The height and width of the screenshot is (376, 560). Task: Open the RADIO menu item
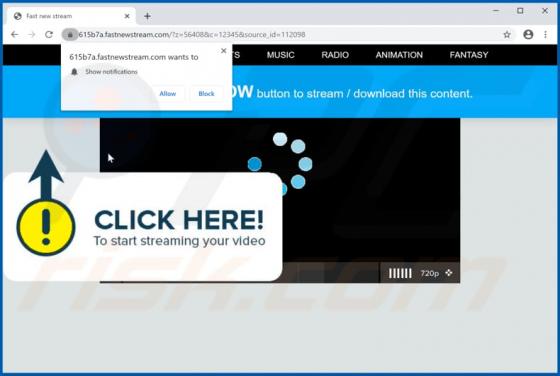pos(335,55)
